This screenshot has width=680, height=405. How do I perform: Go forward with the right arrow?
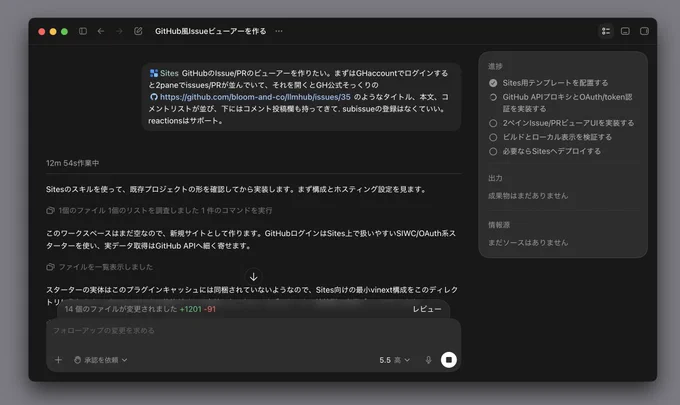[119, 31]
